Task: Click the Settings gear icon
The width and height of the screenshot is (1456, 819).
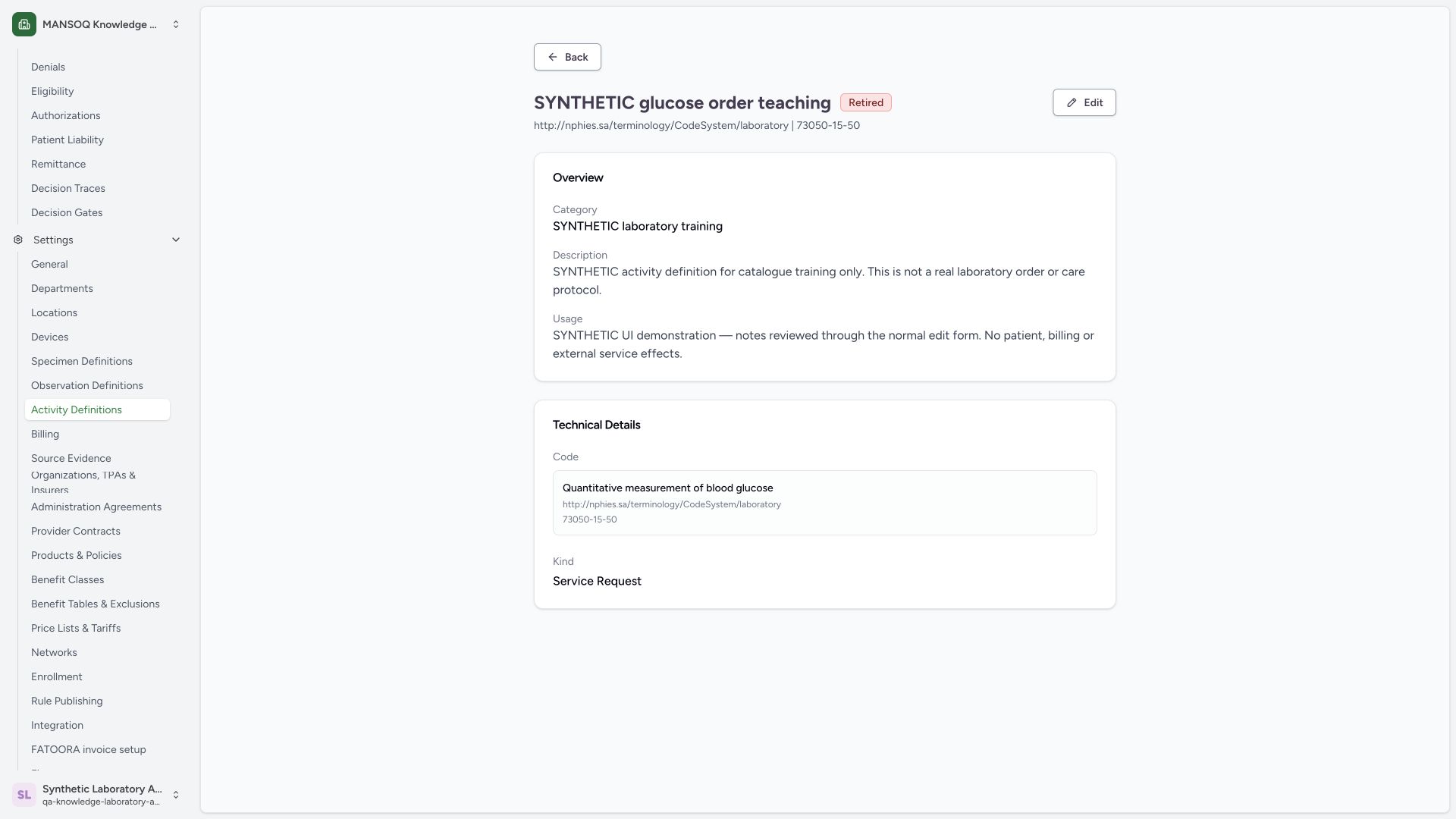Action: [18, 240]
